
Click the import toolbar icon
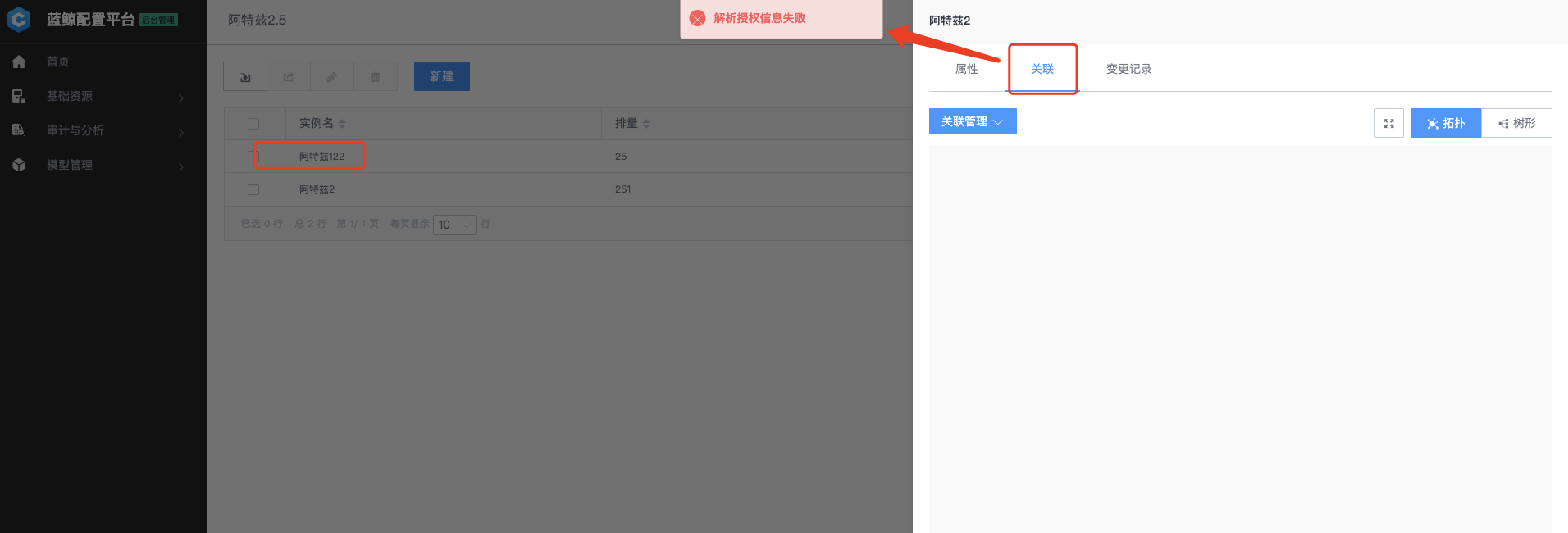pos(245,77)
